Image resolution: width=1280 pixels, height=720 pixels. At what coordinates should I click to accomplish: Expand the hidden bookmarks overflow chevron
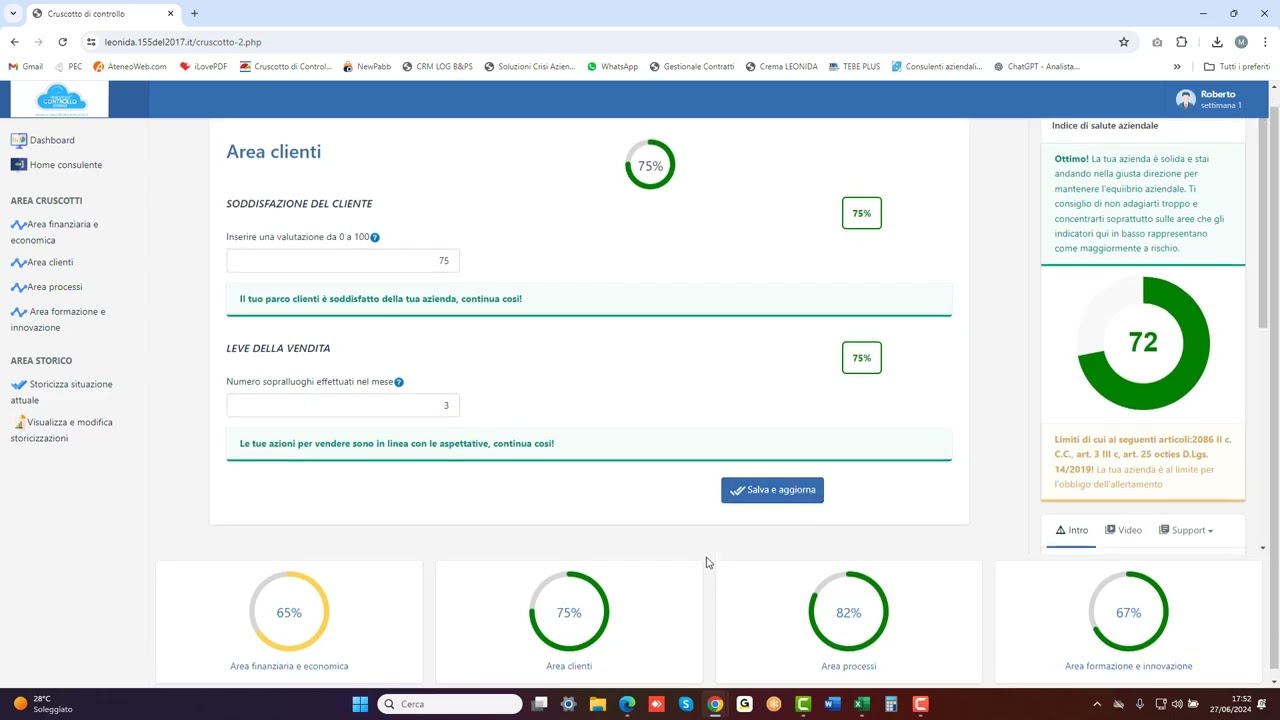click(x=1177, y=67)
